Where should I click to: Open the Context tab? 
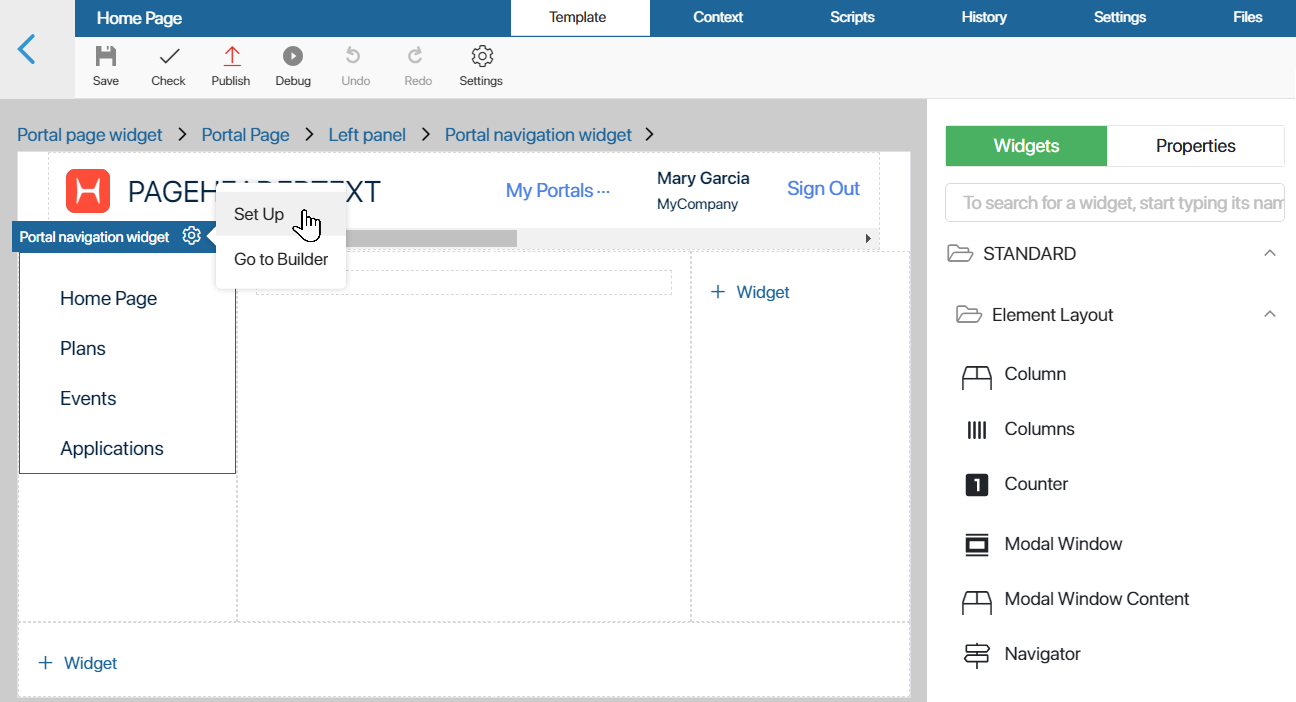[718, 17]
